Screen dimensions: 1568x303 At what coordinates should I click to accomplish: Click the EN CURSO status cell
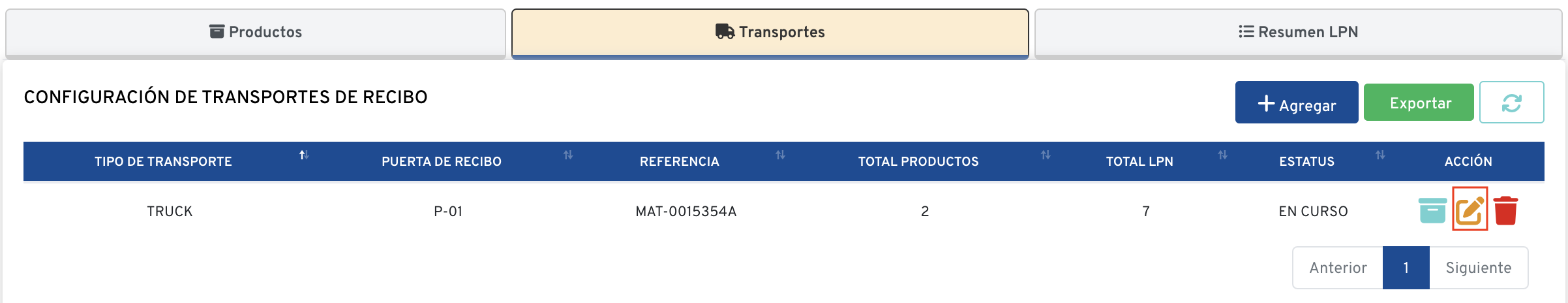pos(1313,212)
